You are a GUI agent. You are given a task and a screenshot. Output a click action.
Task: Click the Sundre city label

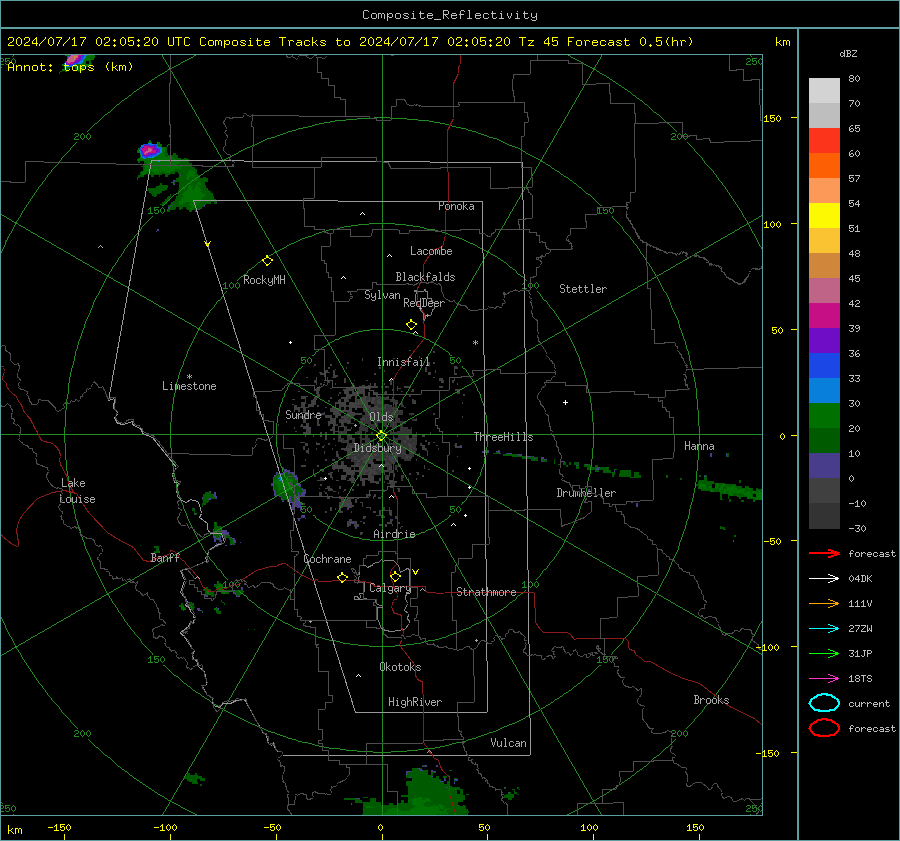coord(303,414)
